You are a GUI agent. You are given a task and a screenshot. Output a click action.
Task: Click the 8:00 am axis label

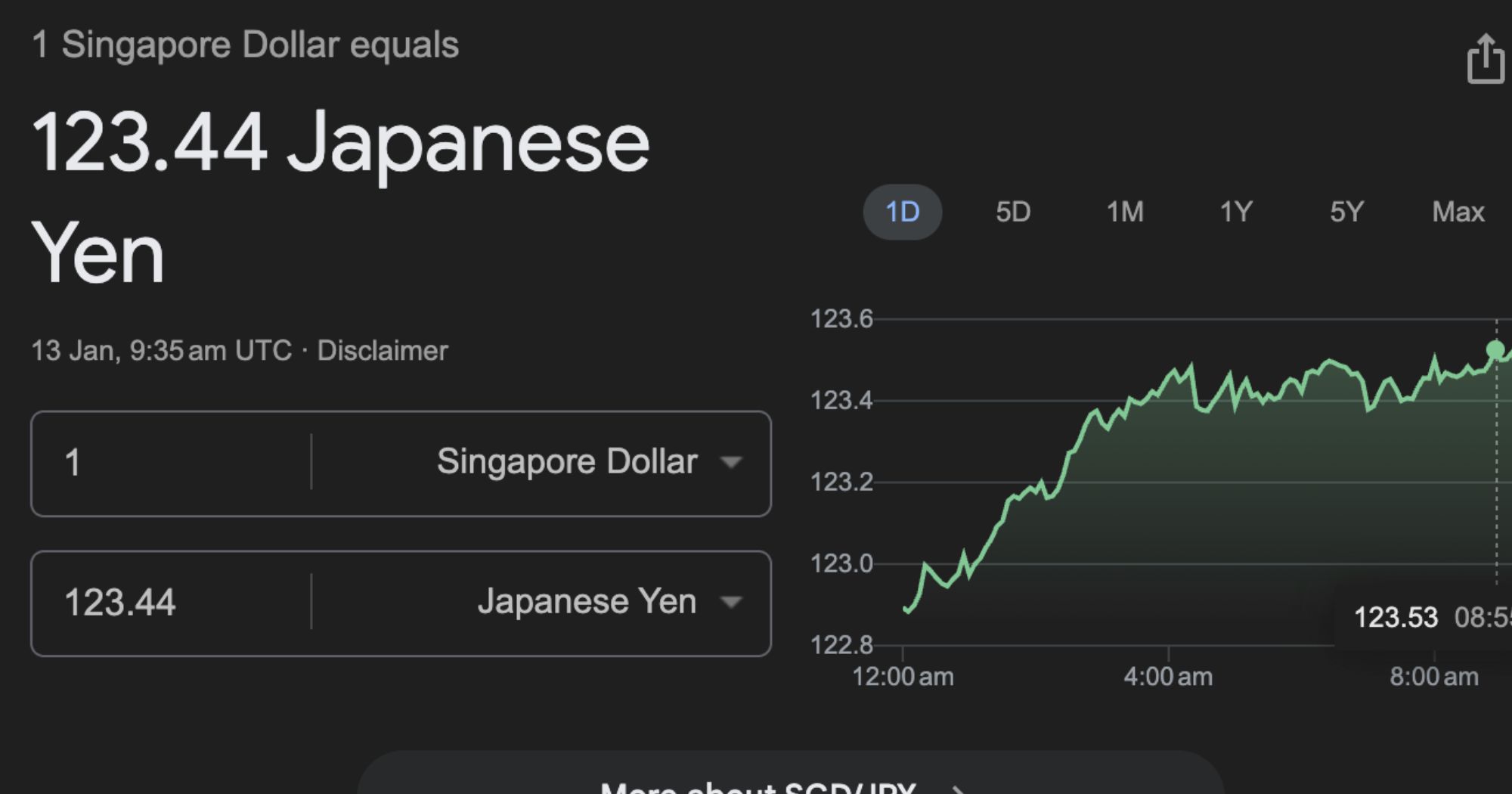tap(1433, 676)
